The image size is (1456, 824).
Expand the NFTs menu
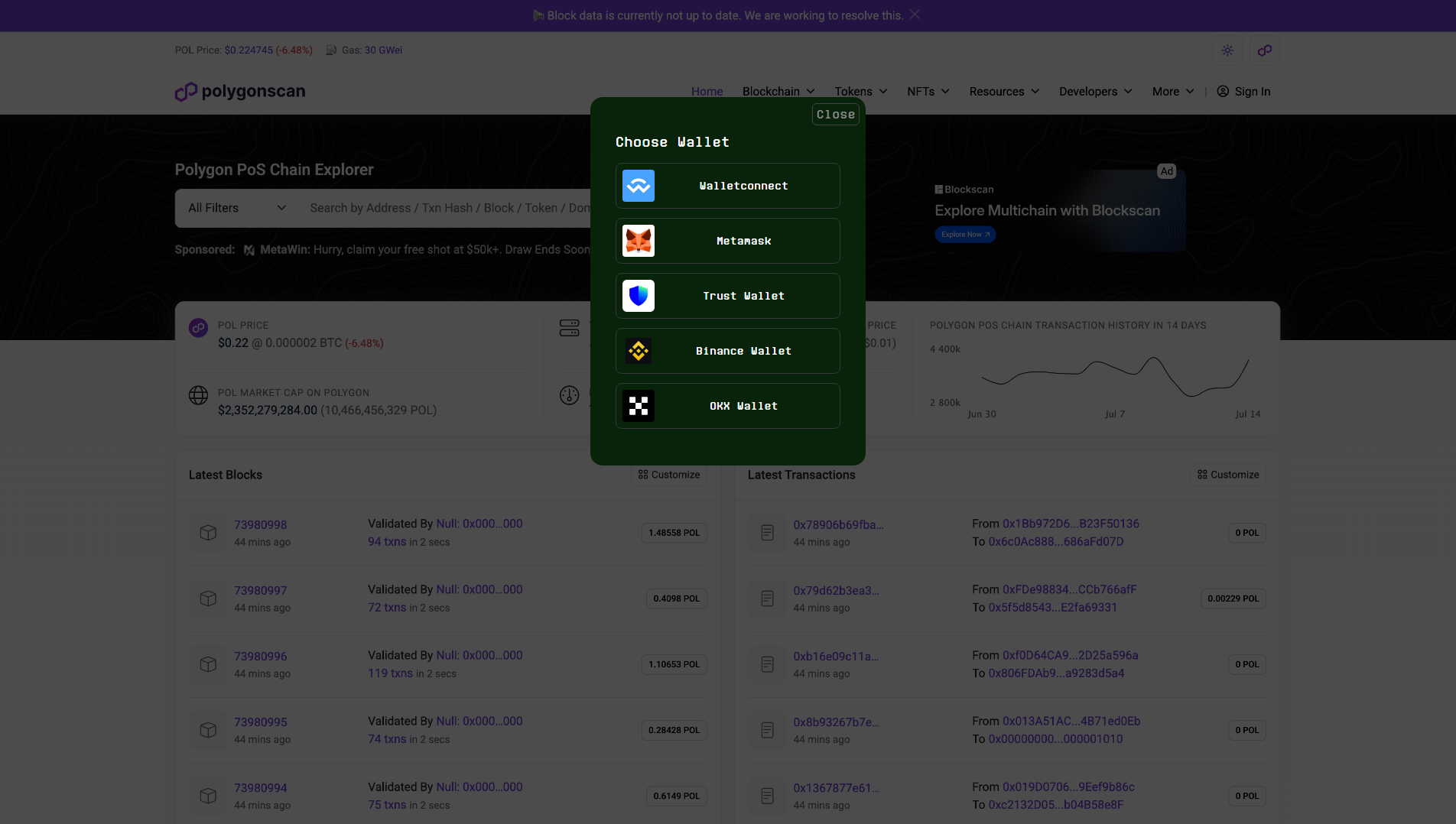click(x=928, y=92)
